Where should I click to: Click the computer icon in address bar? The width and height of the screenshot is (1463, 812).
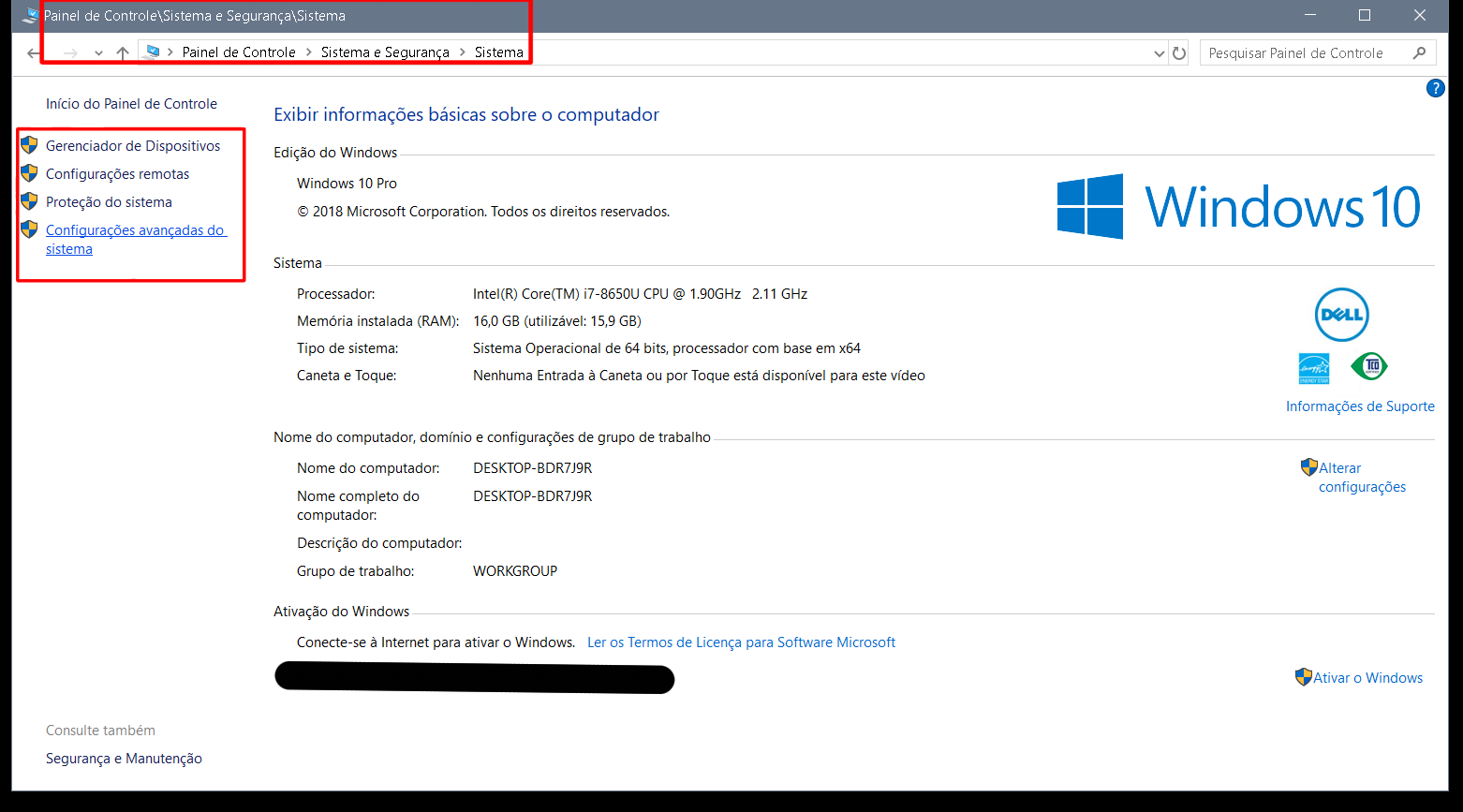[x=152, y=52]
